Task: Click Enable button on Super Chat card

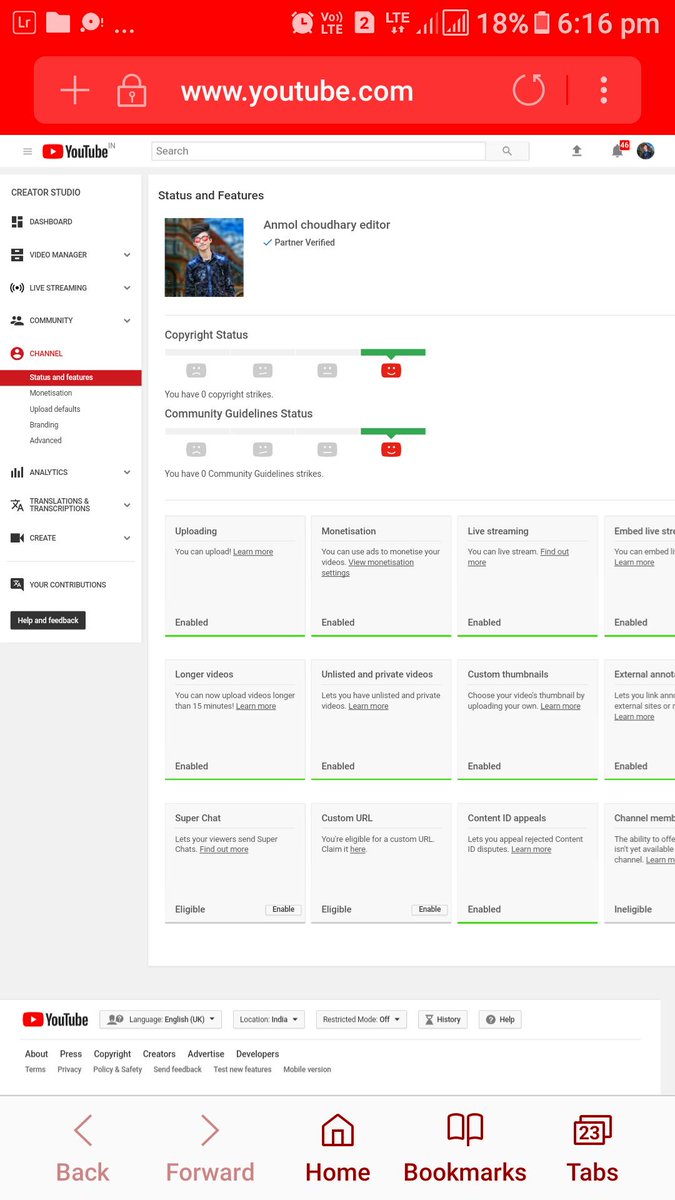Action: 284,909
